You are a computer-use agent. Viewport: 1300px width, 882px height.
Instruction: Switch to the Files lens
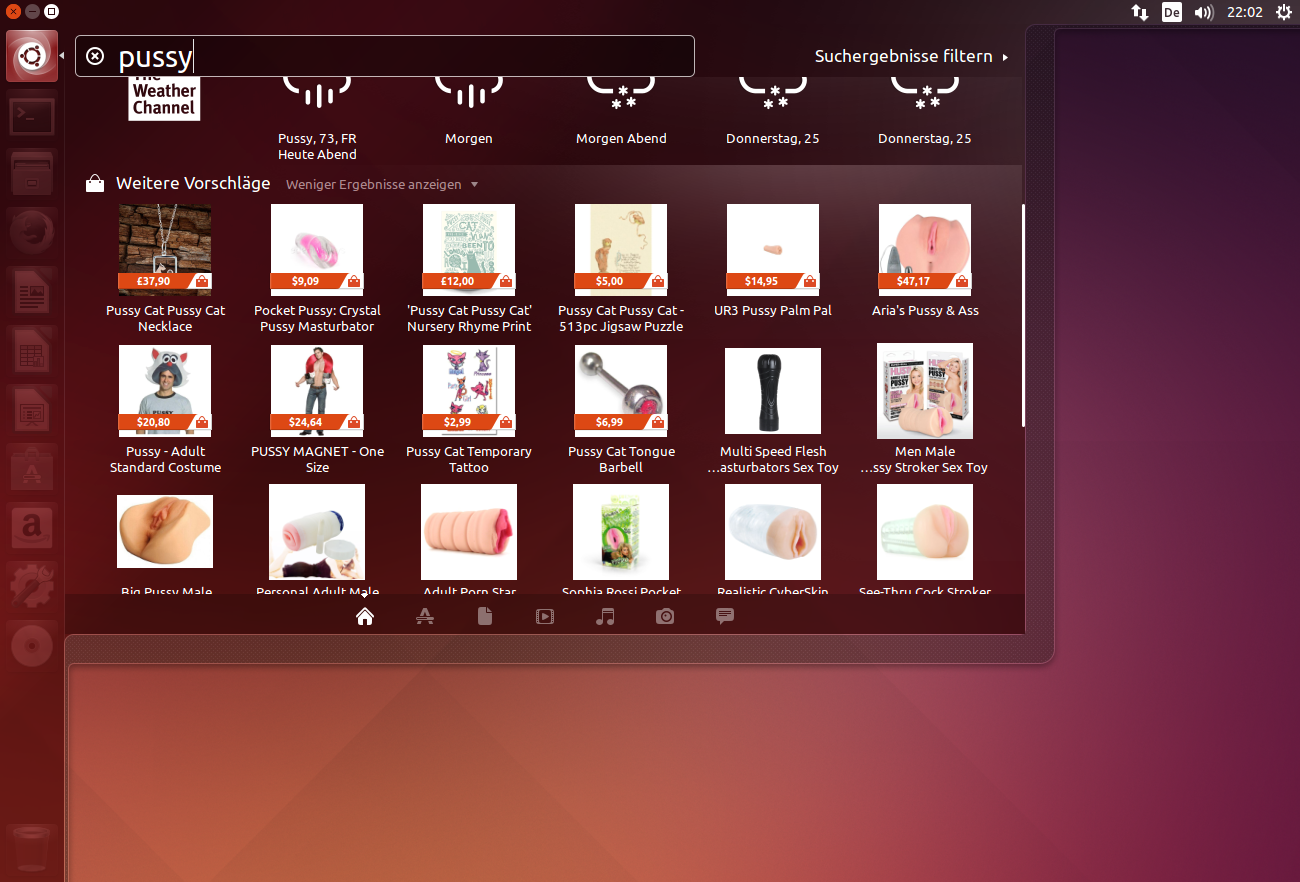[x=485, y=616]
